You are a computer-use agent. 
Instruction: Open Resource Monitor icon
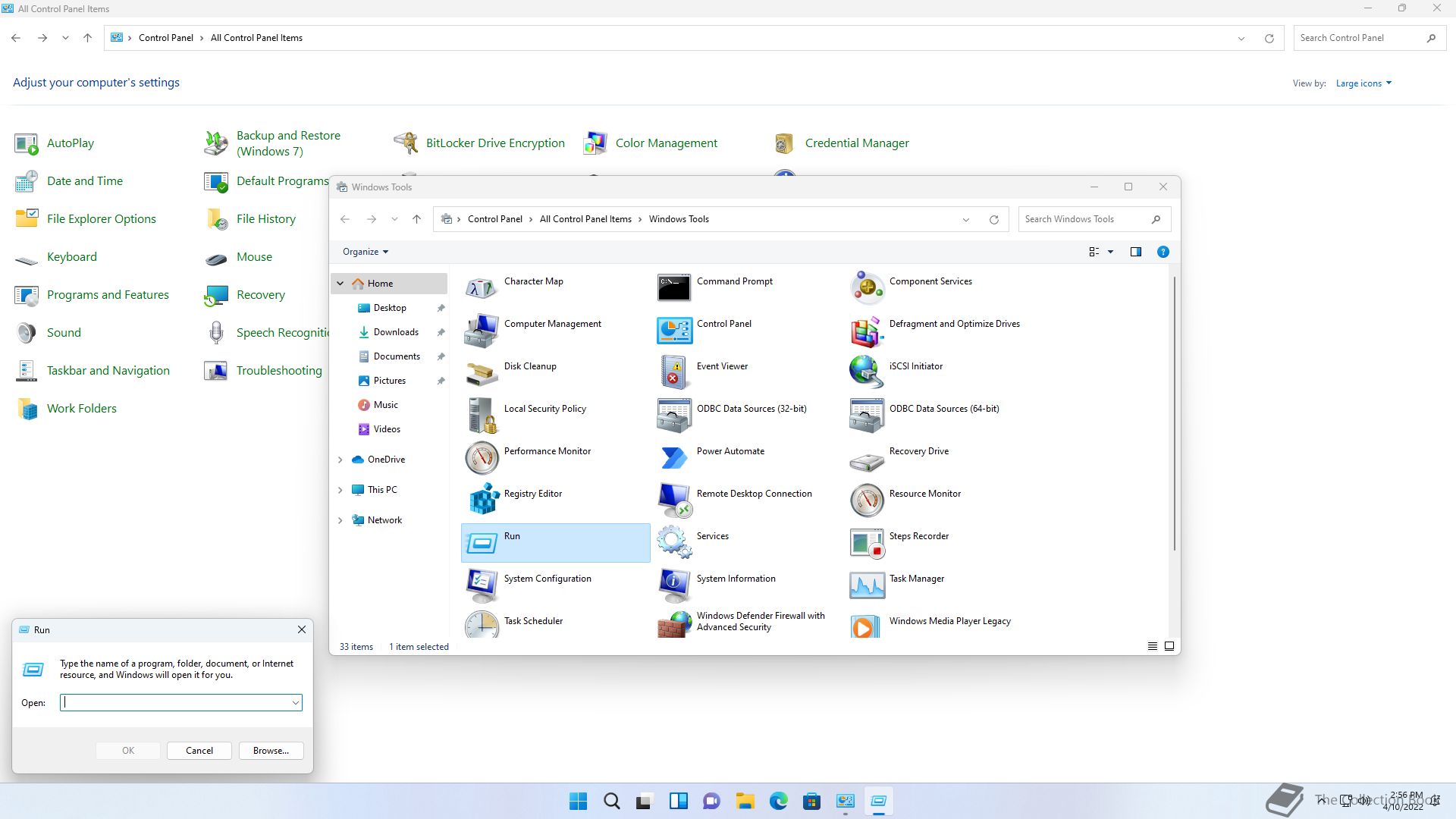(867, 500)
